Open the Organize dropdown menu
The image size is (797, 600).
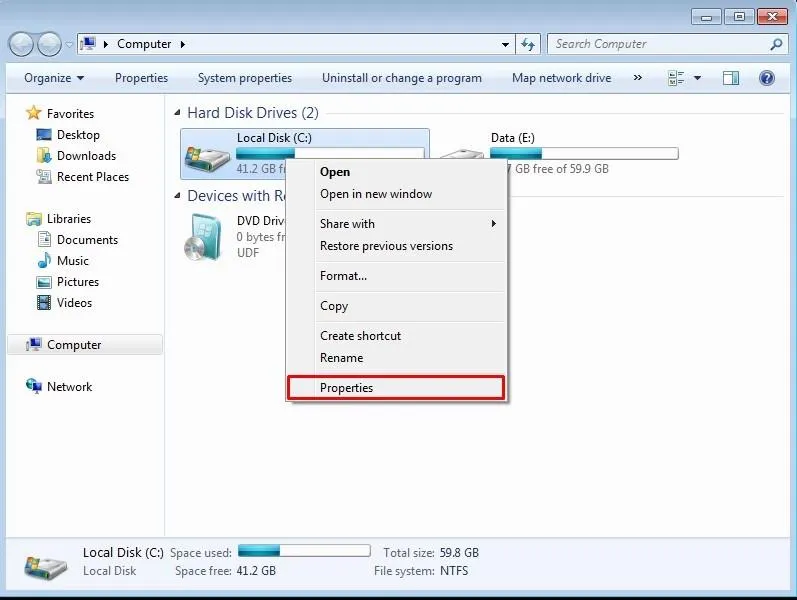click(54, 78)
